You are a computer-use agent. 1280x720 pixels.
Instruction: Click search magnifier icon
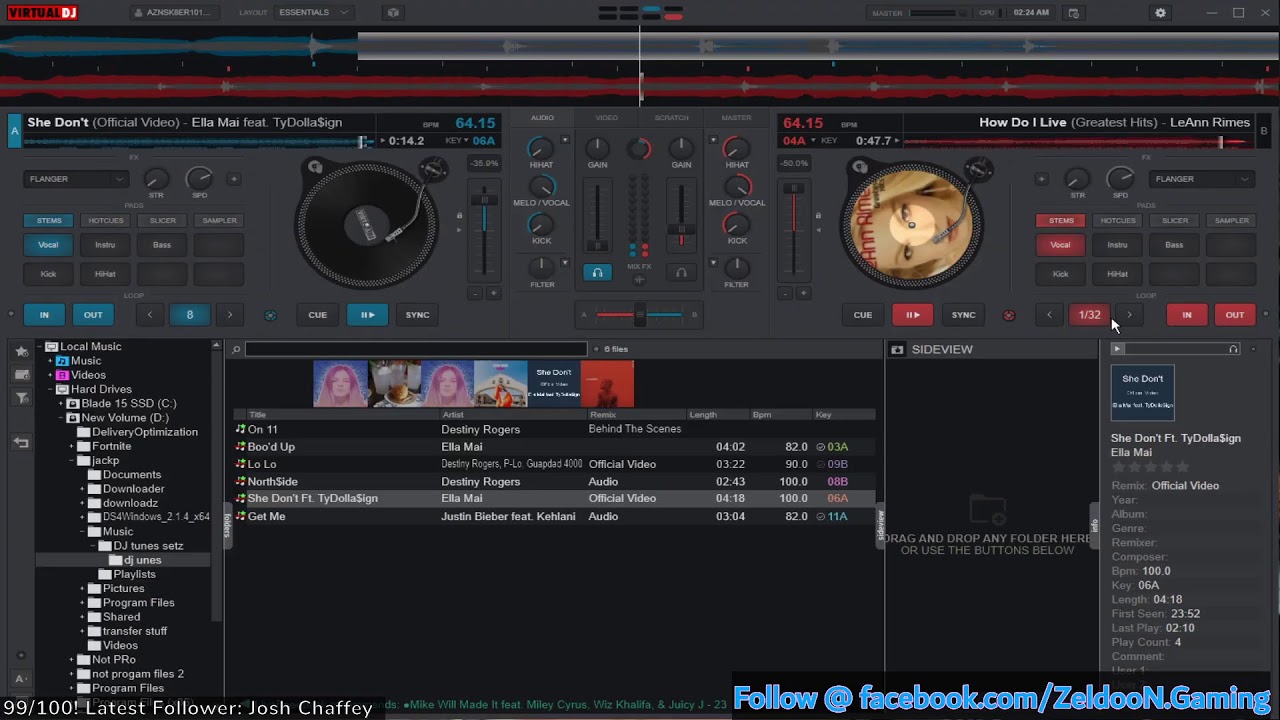236,349
